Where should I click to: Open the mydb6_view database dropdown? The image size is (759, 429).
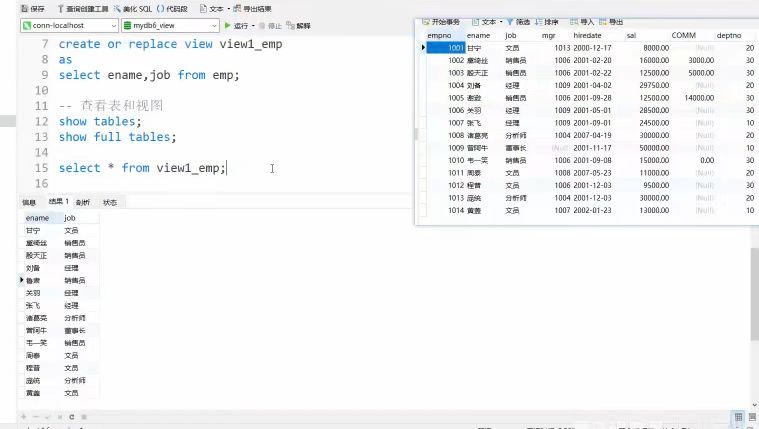click(x=170, y=25)
